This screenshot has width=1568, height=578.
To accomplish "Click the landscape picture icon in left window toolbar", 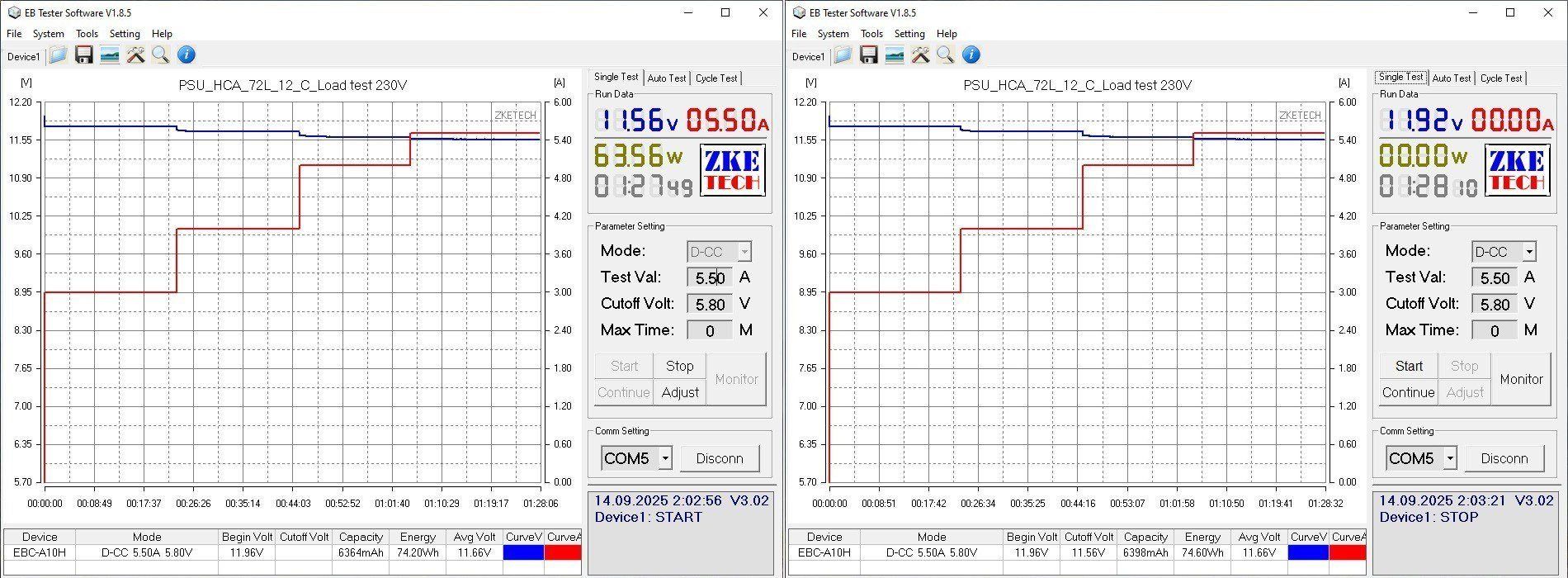I will coord(109,55).
